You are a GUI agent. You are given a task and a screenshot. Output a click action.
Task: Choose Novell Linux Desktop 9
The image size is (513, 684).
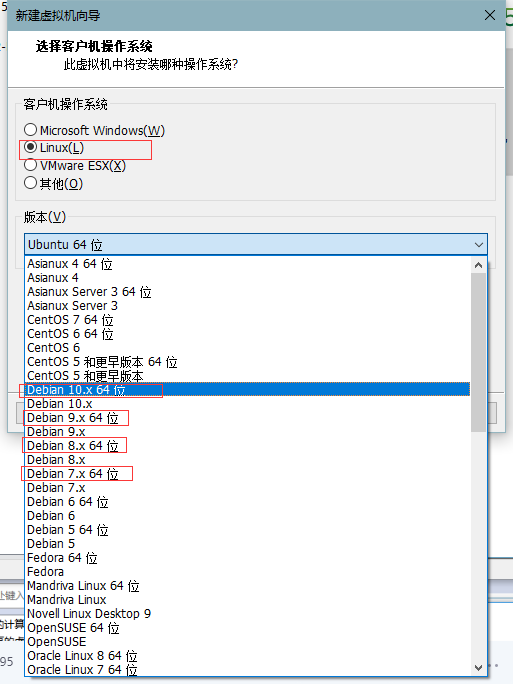click(248, 613)
